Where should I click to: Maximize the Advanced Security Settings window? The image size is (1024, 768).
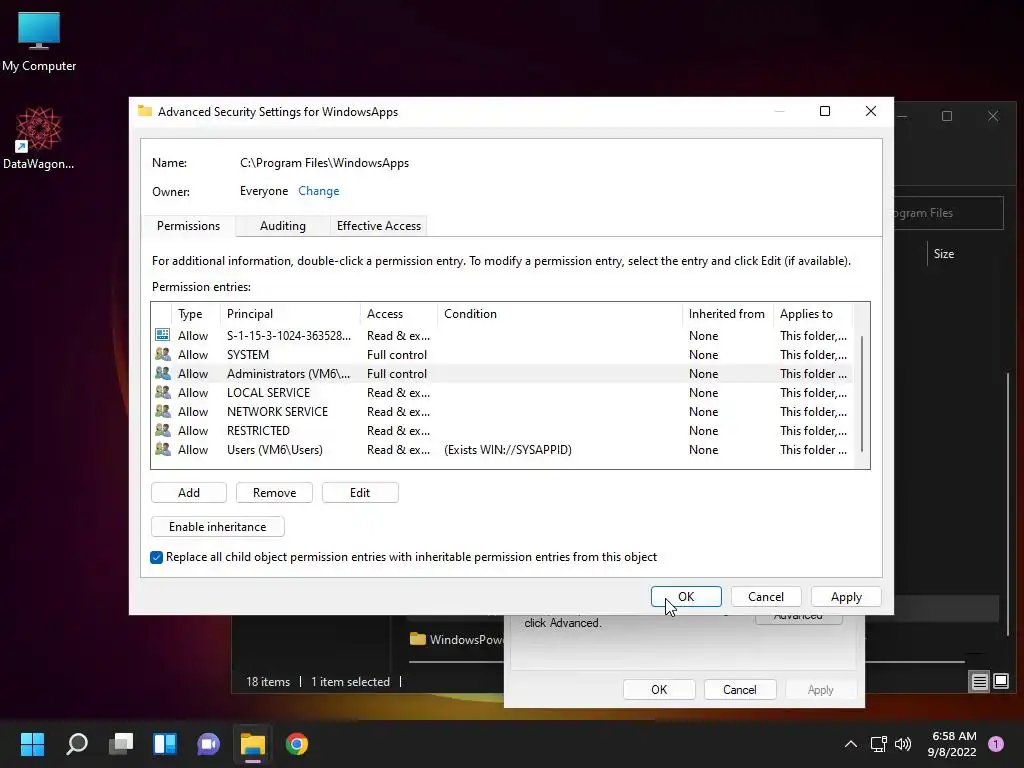tap(825, 111)
